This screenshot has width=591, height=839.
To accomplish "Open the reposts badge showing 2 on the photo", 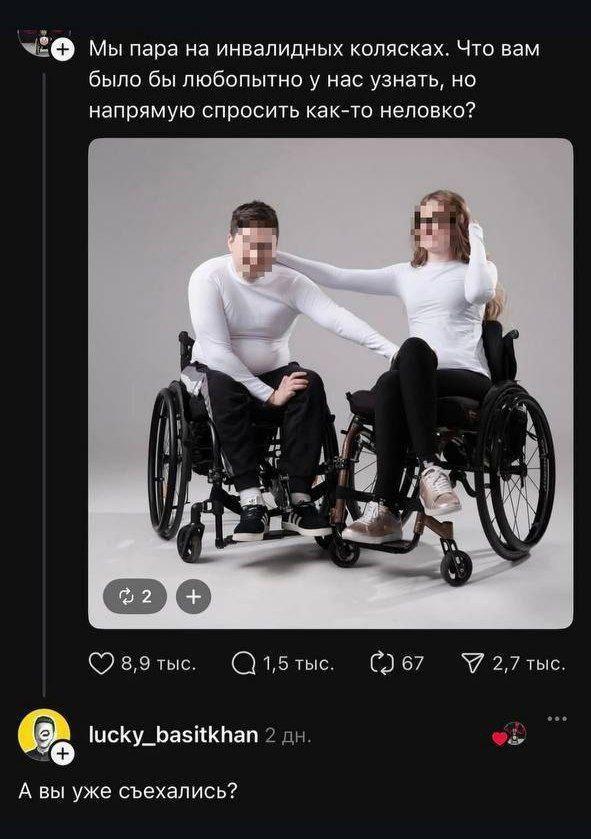I will [x=135, y=596].
